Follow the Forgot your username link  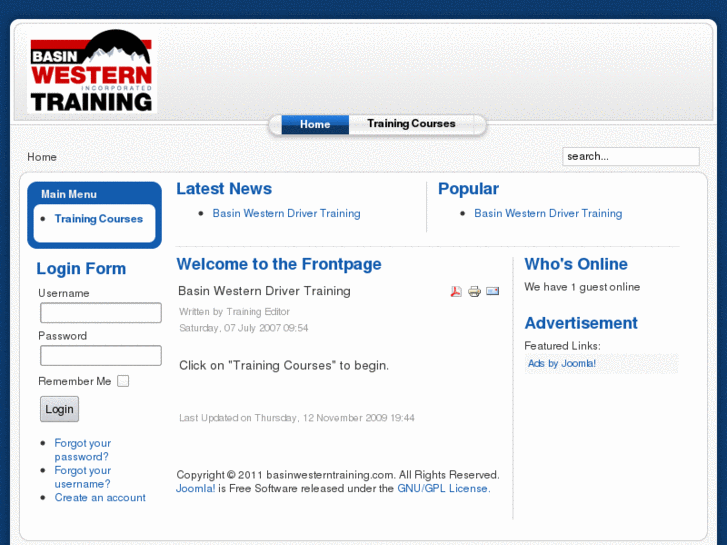(x=82, y=477)
